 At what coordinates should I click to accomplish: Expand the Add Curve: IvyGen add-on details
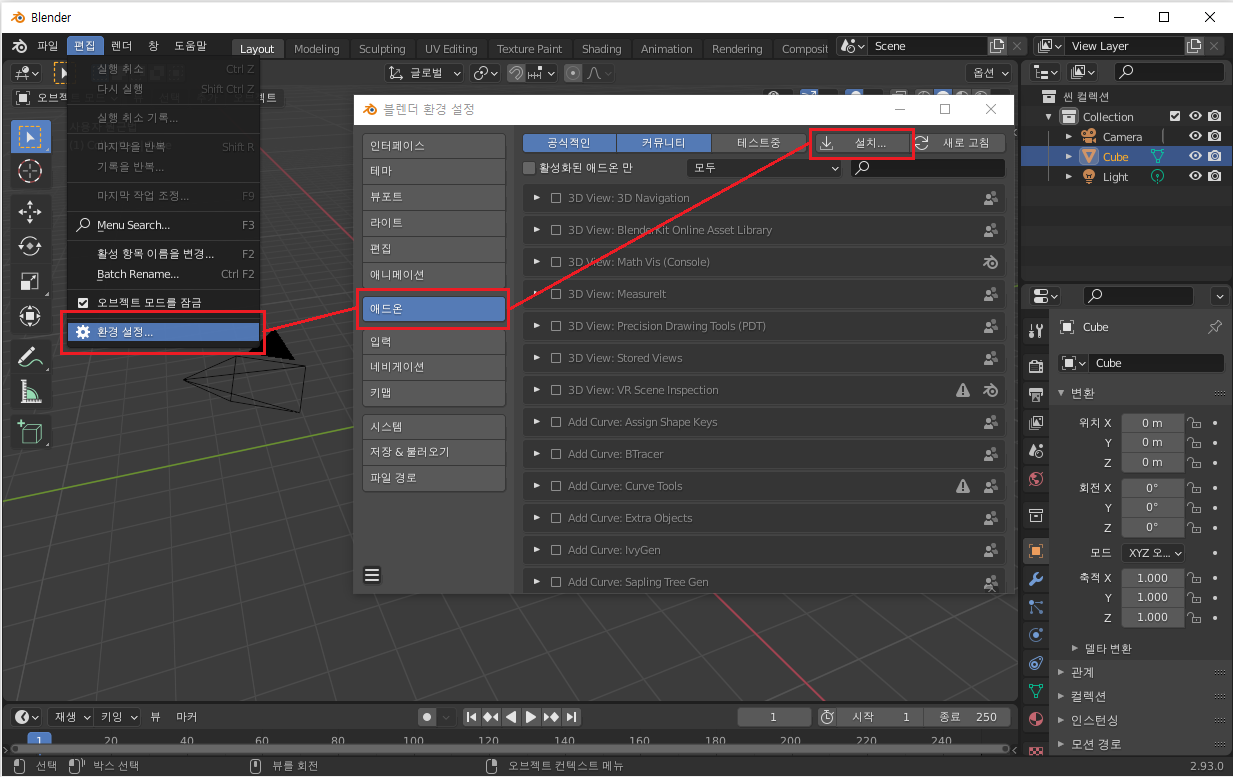537,550
